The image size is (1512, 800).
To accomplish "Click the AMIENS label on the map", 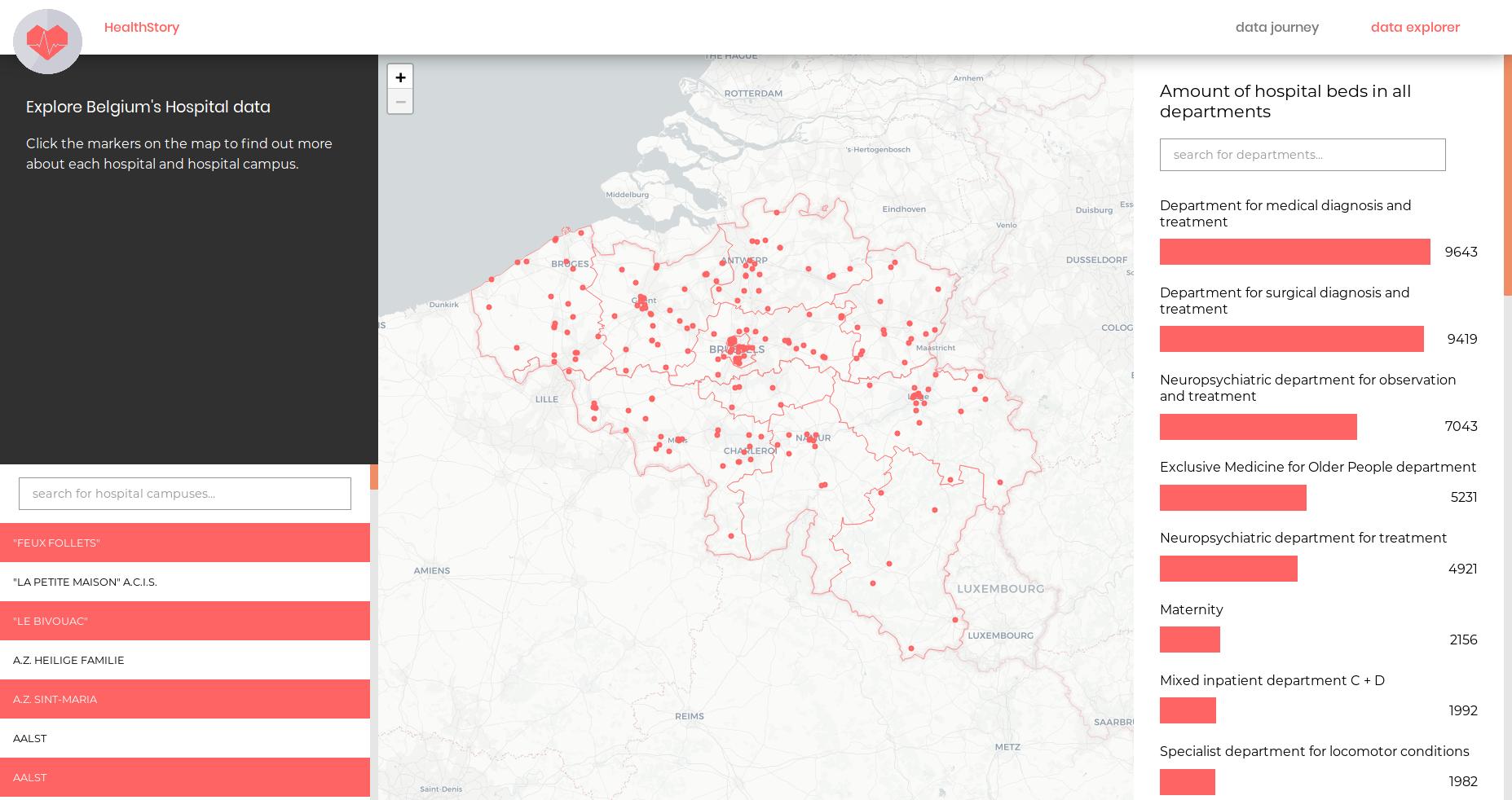I will pos(432,570).
